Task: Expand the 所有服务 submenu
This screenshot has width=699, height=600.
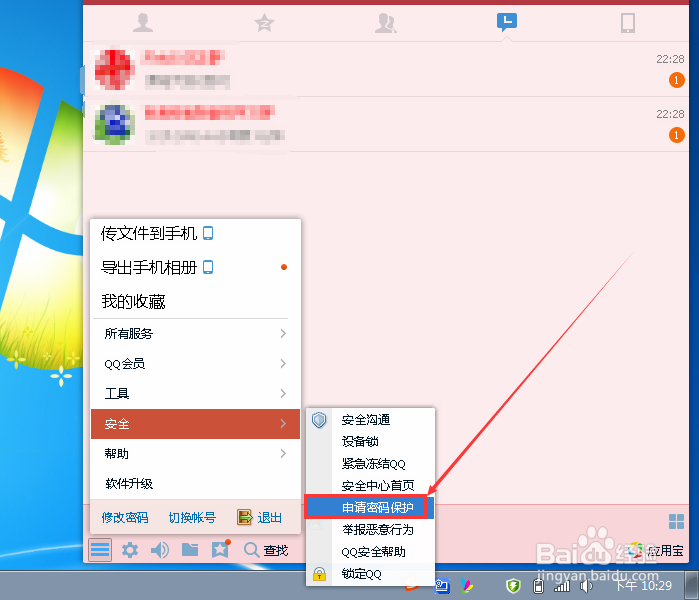Action: coord(195,333)
